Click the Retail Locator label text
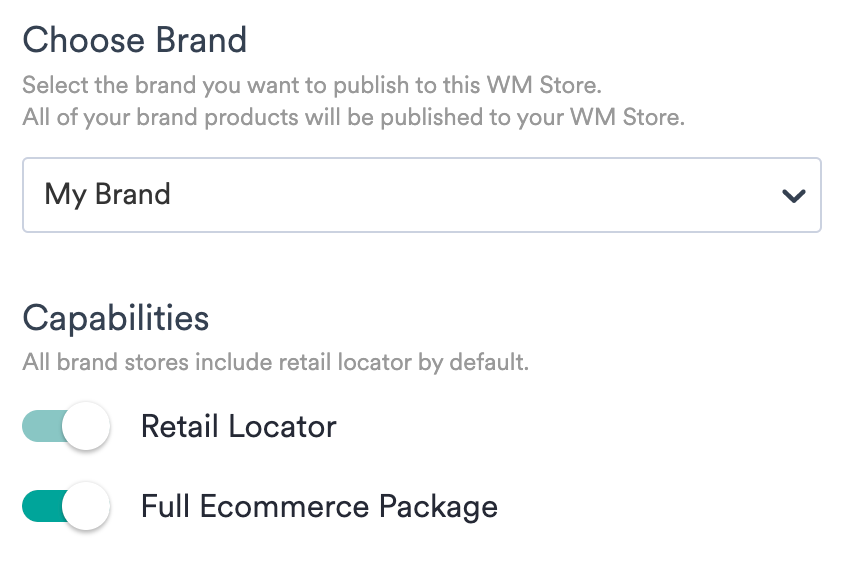 240,426
